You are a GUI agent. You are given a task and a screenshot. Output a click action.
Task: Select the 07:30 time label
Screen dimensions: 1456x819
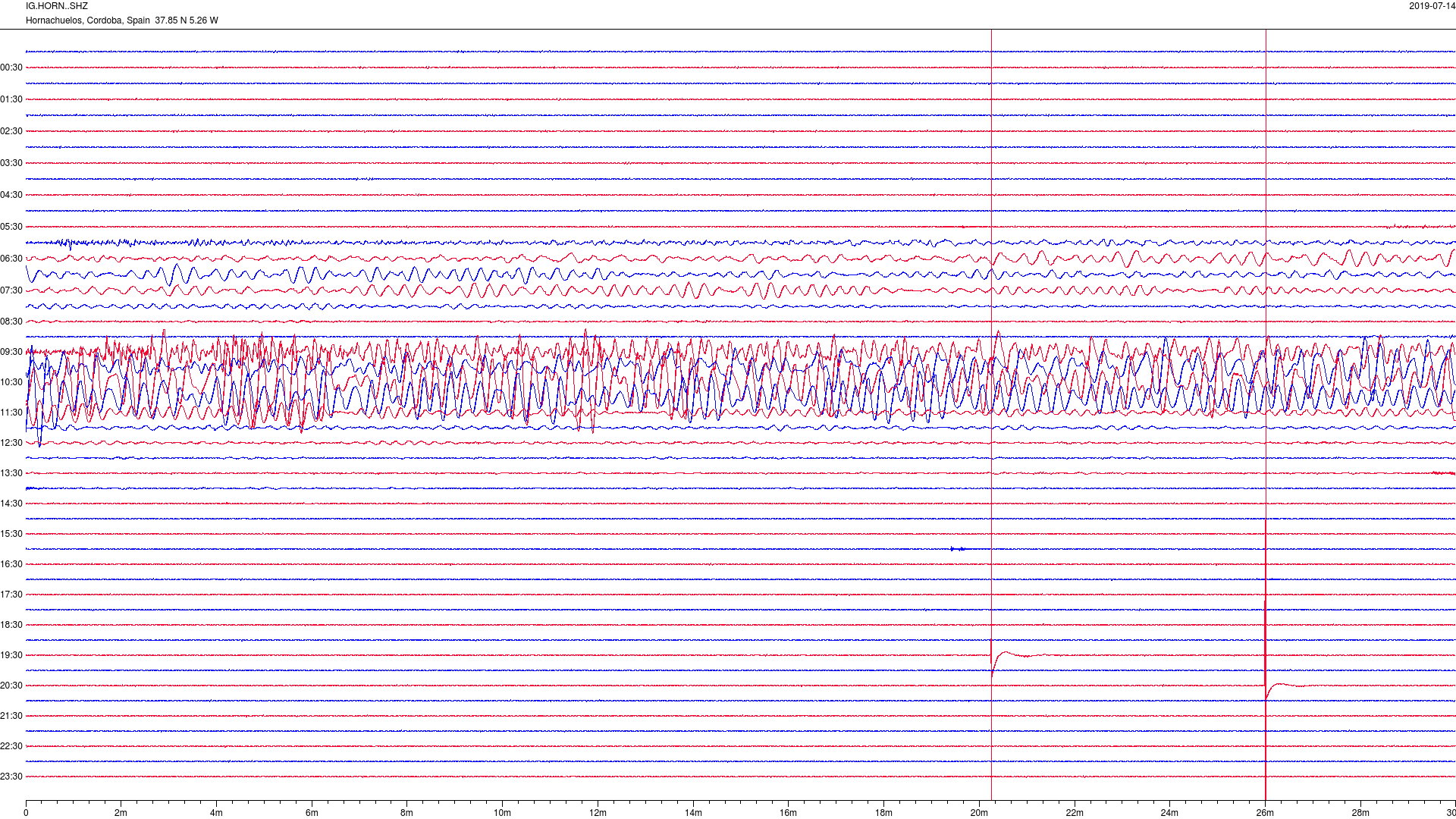(11, 290)
